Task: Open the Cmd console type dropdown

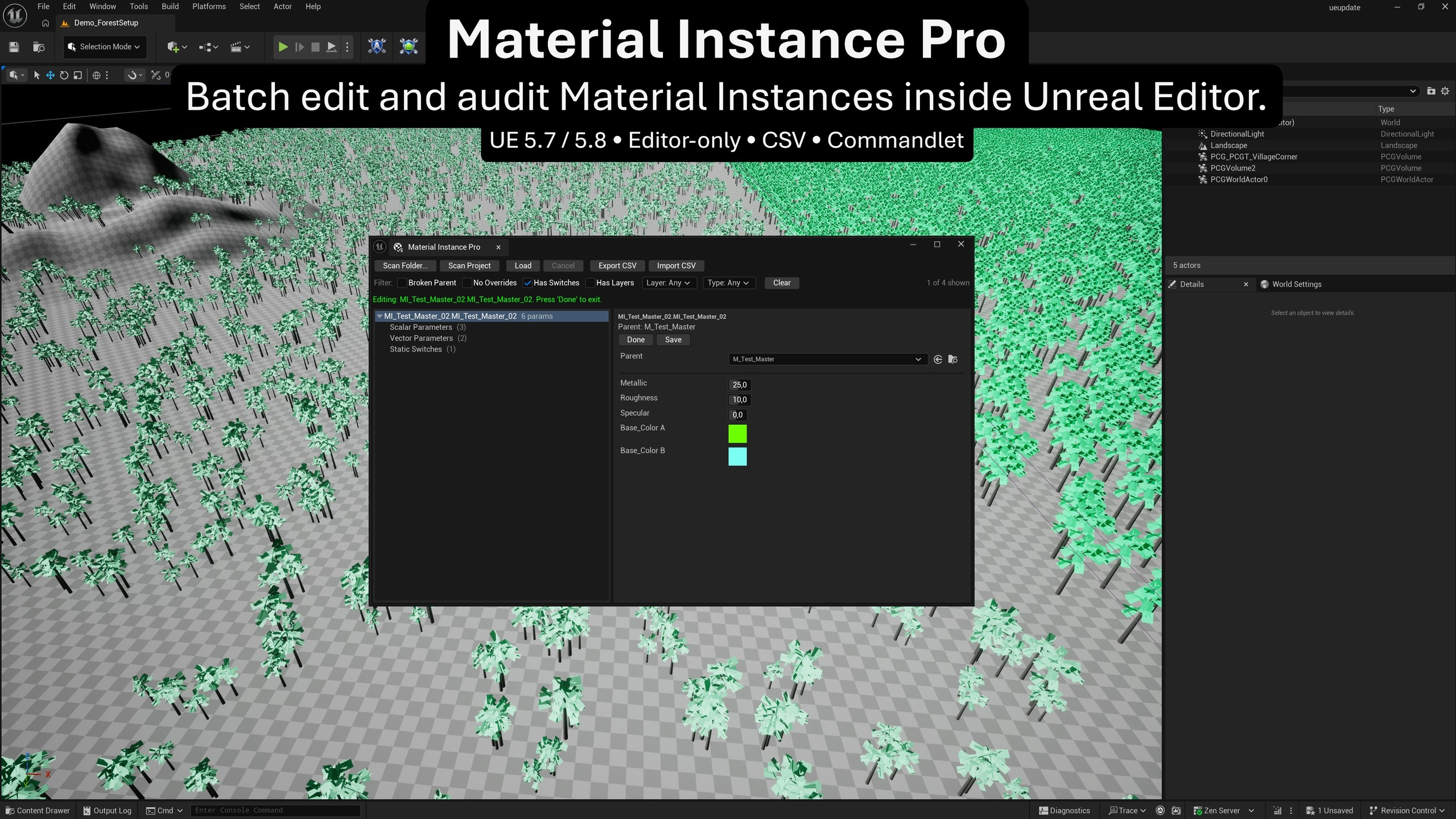Action: (x=164, y=810)
